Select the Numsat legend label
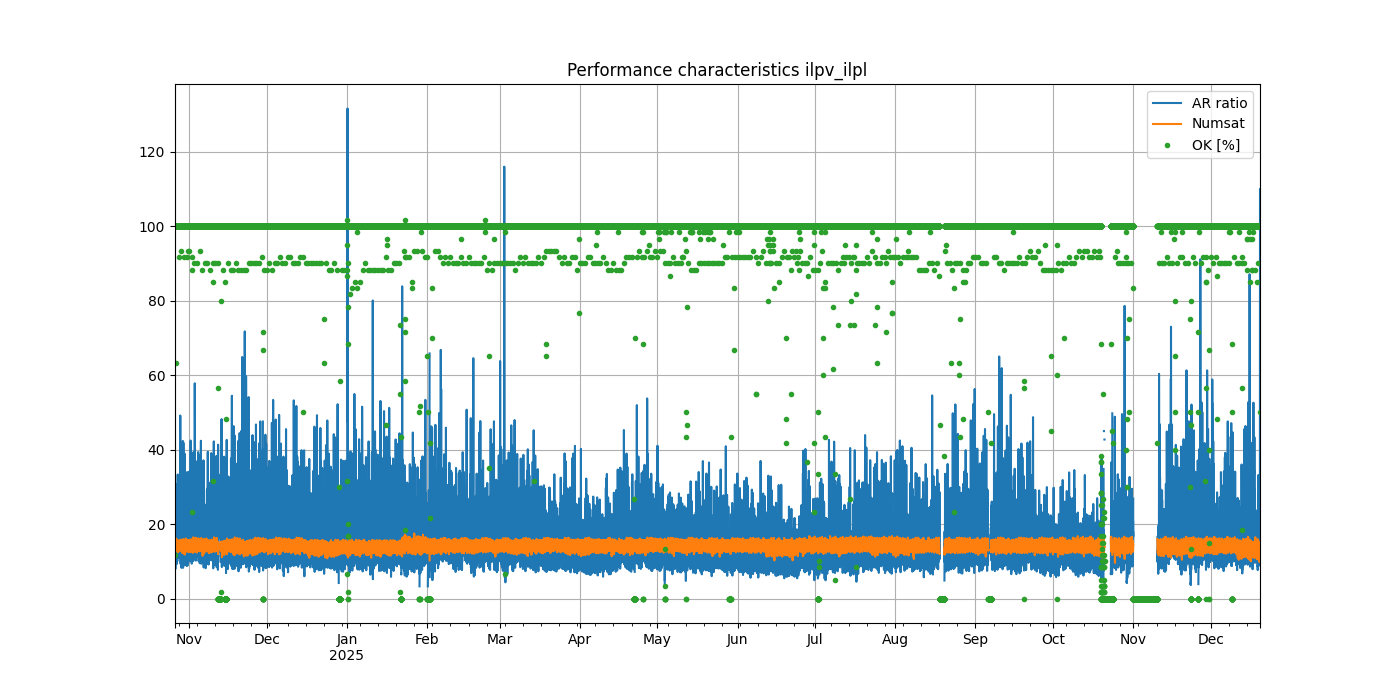Screen dimensions: 1400x700 (x=1218, y=124)
